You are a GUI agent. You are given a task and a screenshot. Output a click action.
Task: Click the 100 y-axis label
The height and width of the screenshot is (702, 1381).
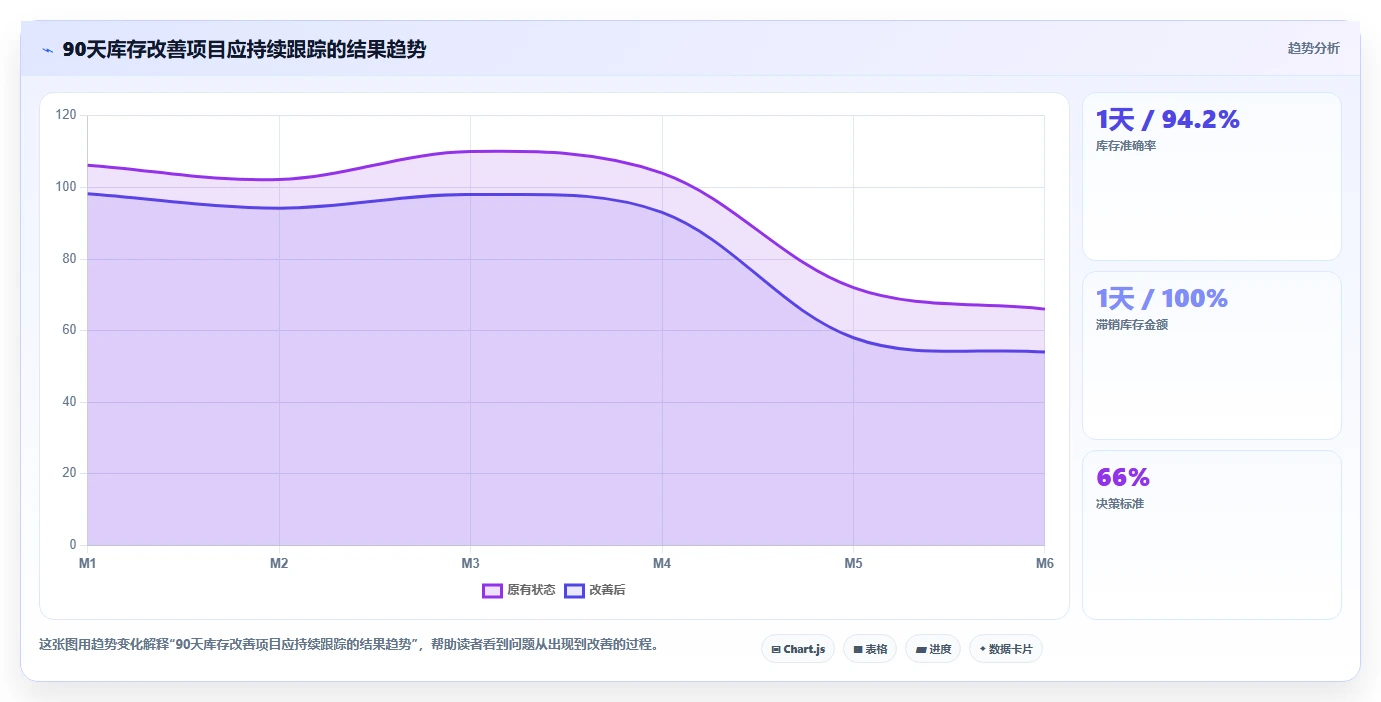coord(66,187)
